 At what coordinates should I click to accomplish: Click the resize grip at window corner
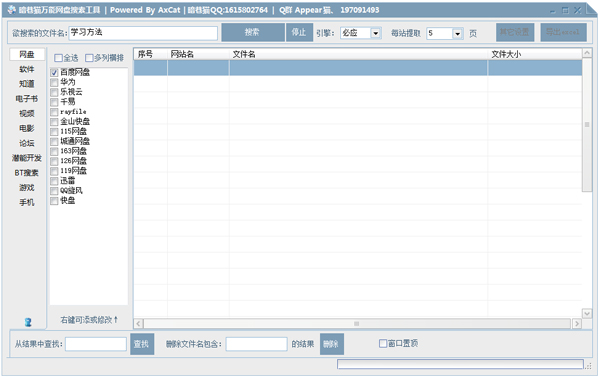click(x=588, y=366)
